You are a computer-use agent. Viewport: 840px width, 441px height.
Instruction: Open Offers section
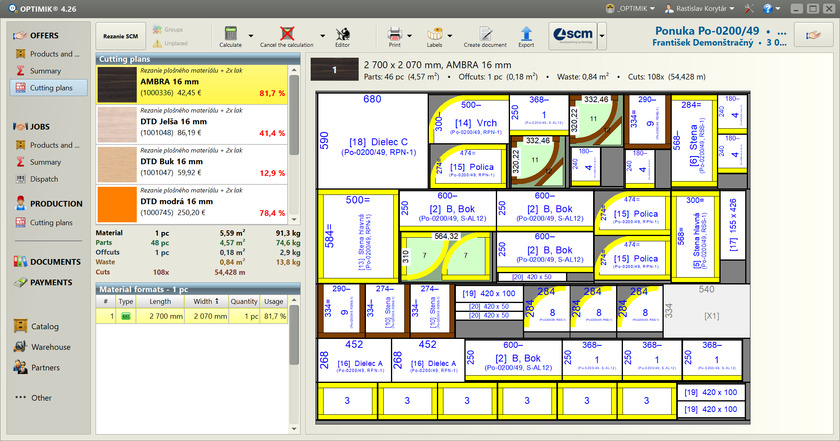pyautogui.click(x=36, y=35)
